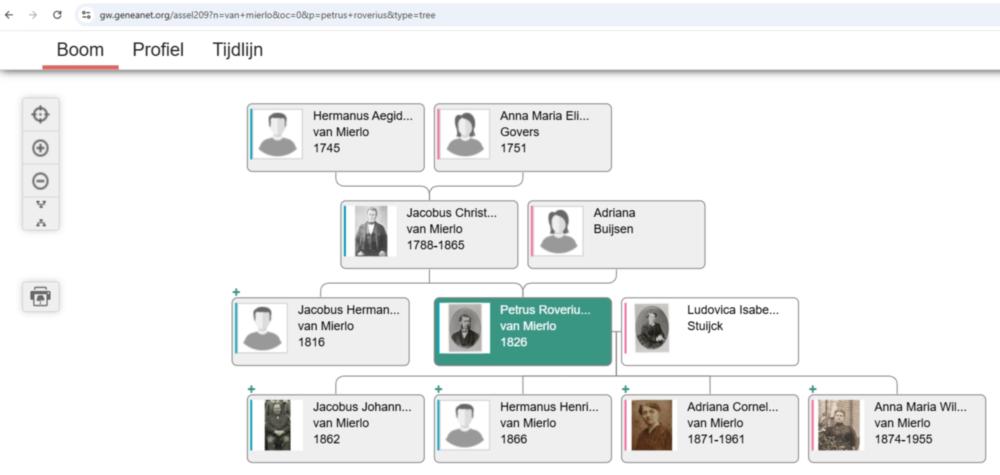Zoom out of the family tree
The width and height of the screenshot is (1000, 475).
tap(40, 181)
